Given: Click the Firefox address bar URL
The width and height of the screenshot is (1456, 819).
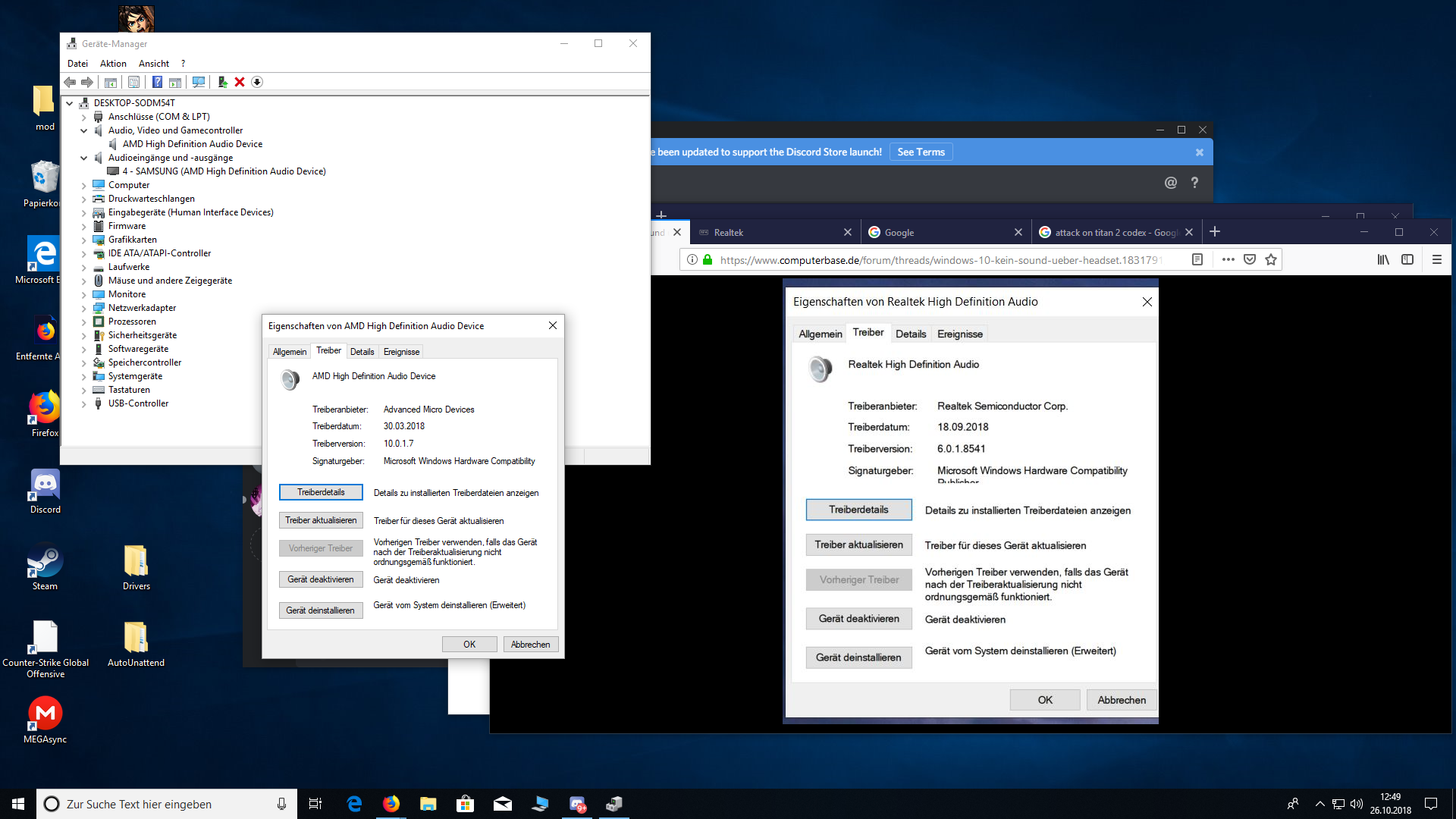Looking at the screenshot, I should [x=940, y=260].
